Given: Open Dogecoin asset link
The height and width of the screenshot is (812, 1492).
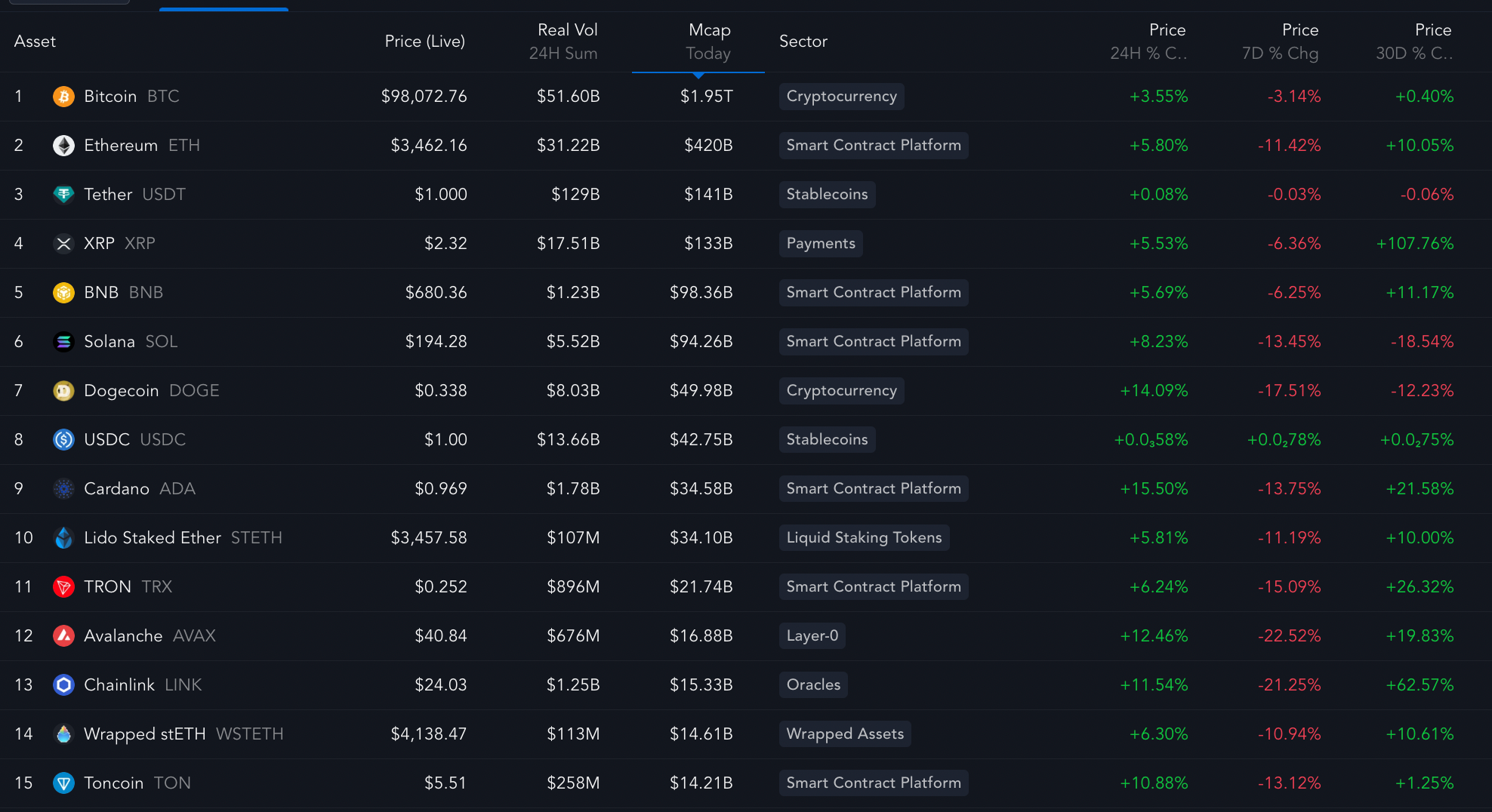Looking at the screenshot, I should click(122, 391).
